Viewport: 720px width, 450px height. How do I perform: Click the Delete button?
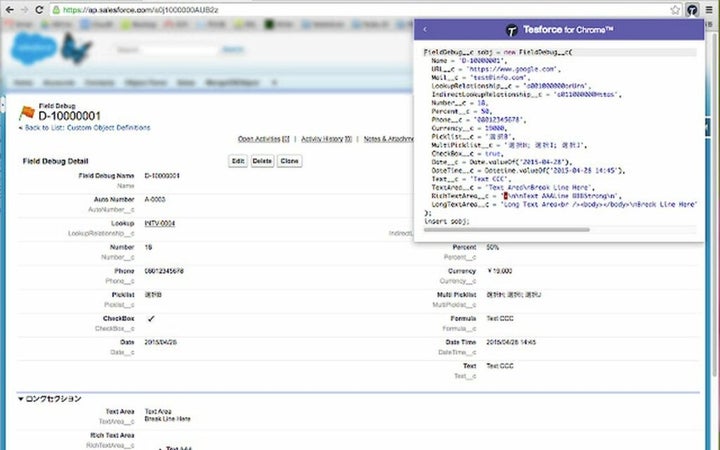pos(262,160)
